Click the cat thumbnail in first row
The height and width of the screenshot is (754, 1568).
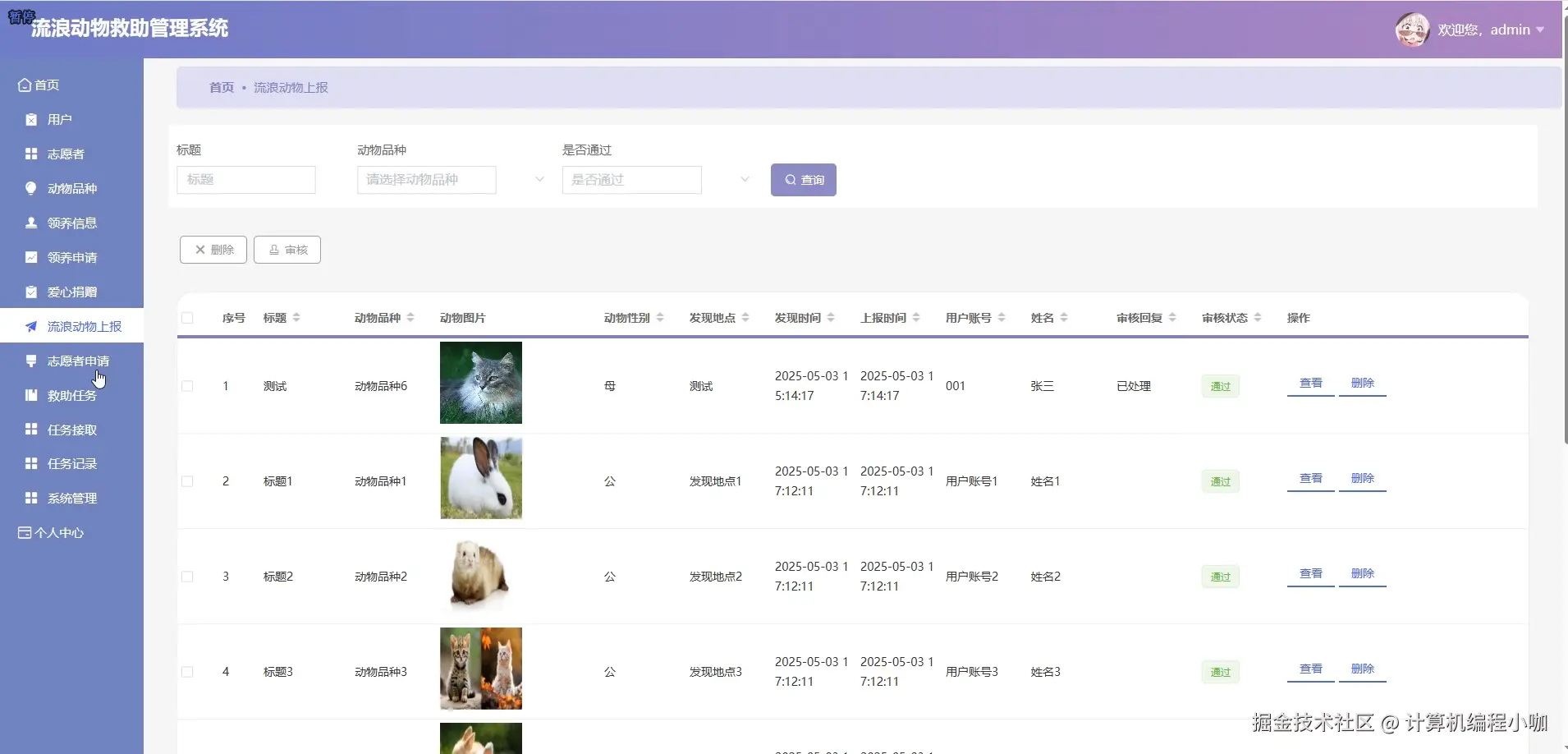(x=481, y=383)
